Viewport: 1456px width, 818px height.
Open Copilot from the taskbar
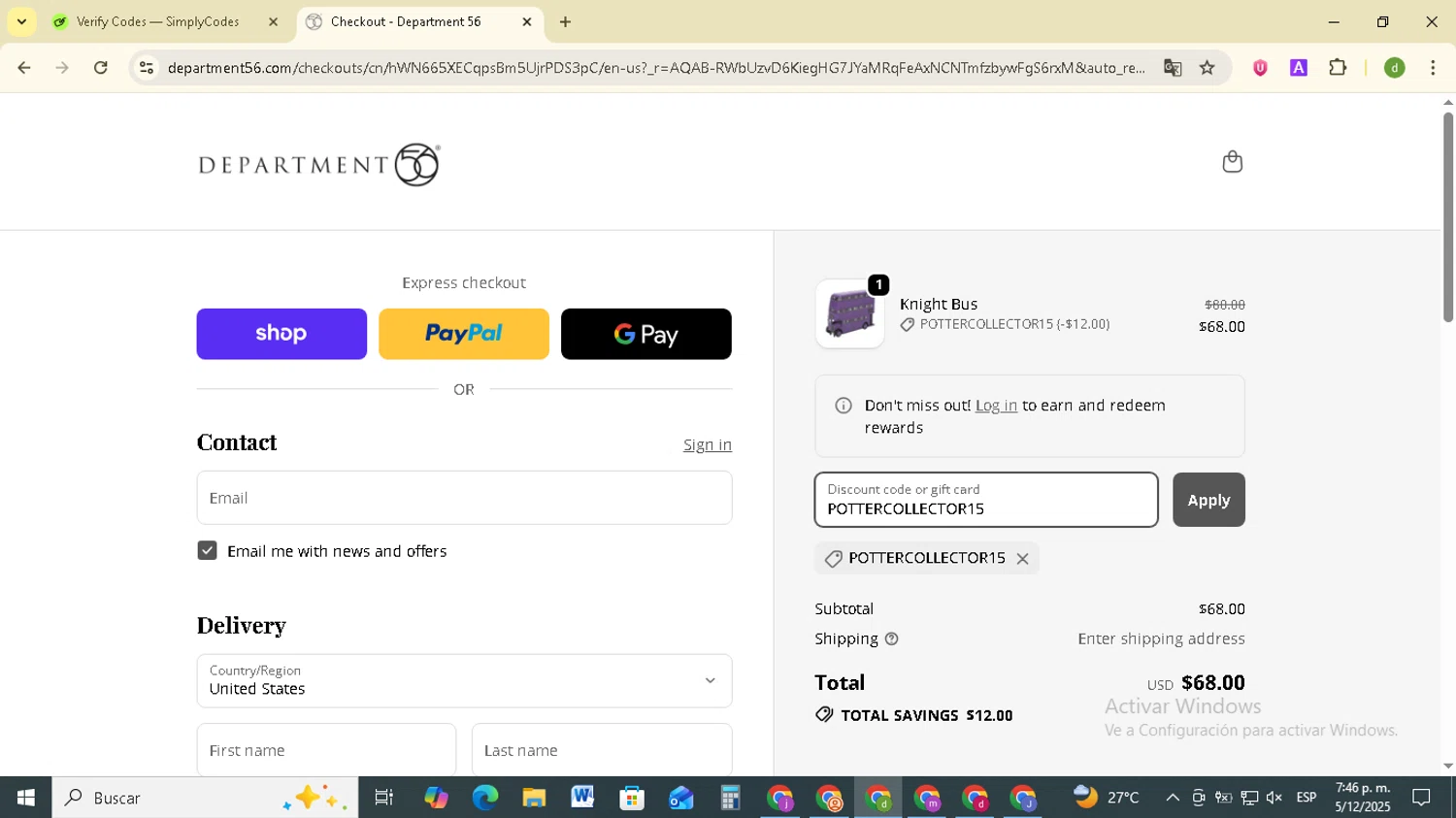[436, 798]
